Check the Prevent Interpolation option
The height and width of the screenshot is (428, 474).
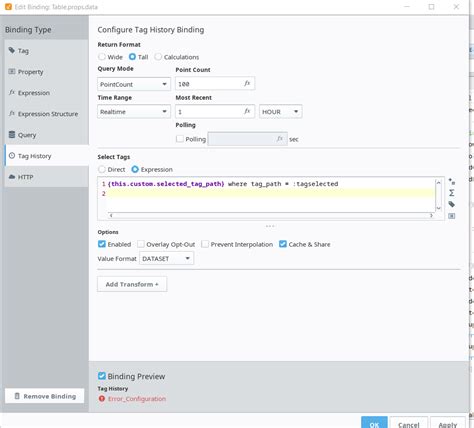[205, 244]
